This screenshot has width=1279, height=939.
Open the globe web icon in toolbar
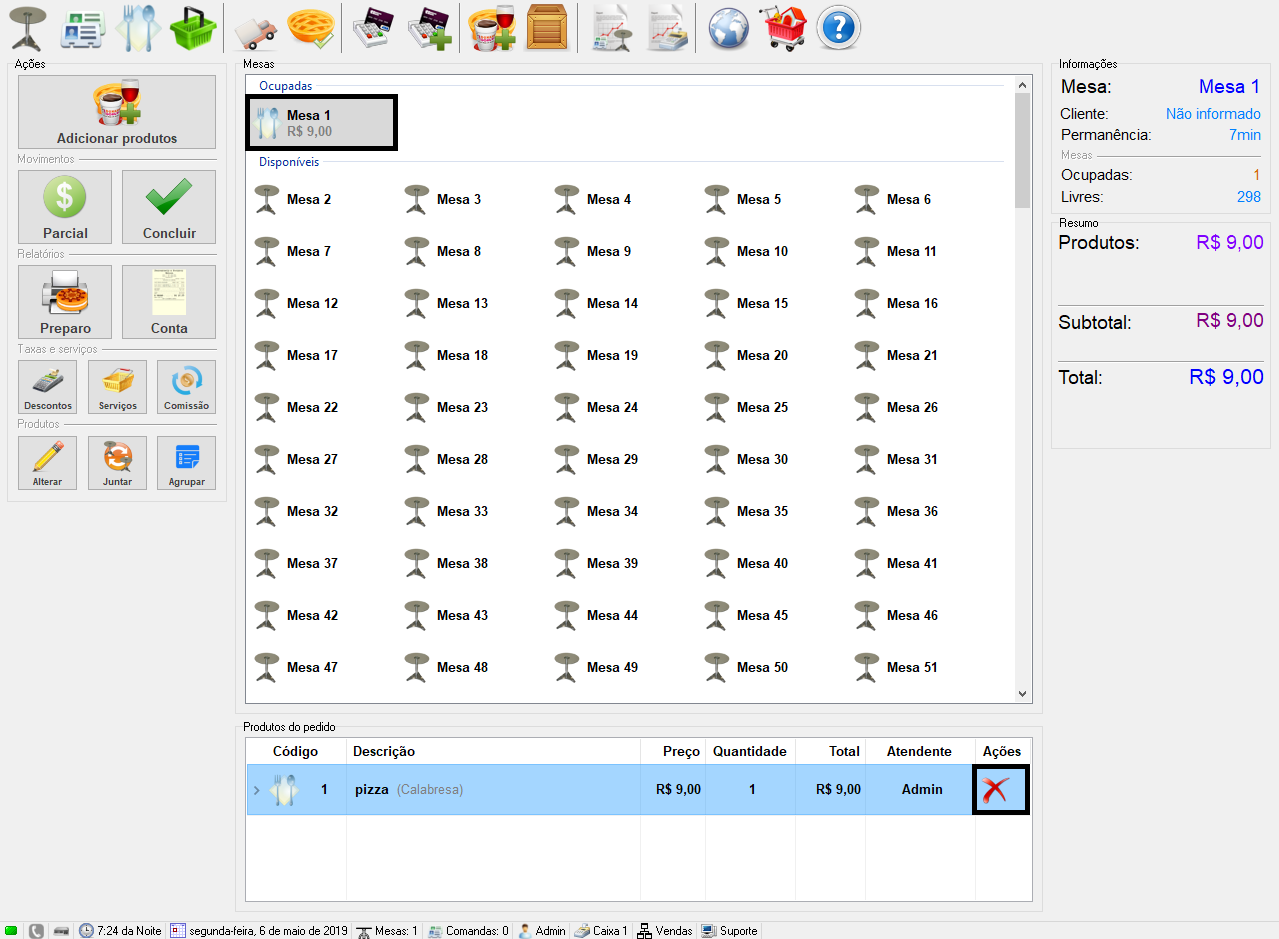(x=729, y=28)
